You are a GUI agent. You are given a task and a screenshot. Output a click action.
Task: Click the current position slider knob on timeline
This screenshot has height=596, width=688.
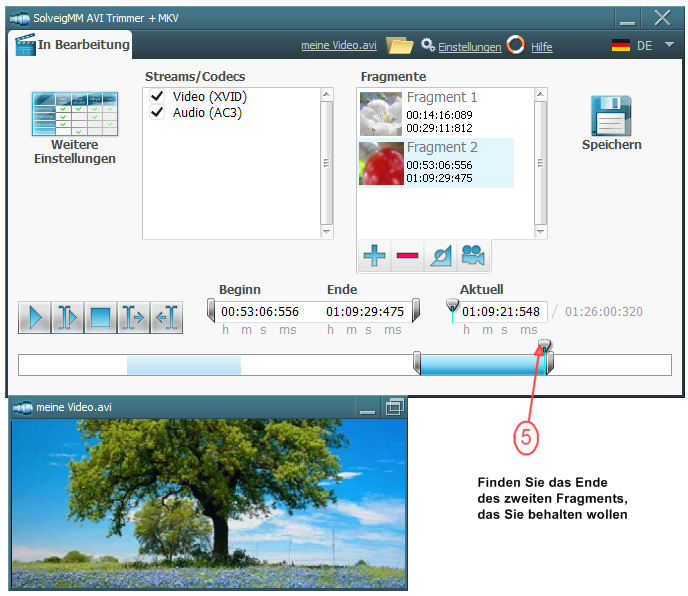coord(544,346)
